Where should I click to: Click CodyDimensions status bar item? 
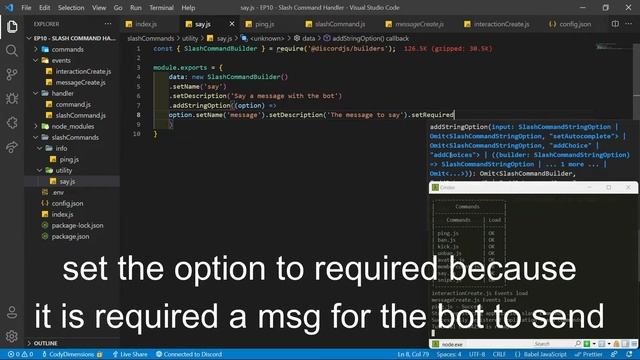[72, 354]
